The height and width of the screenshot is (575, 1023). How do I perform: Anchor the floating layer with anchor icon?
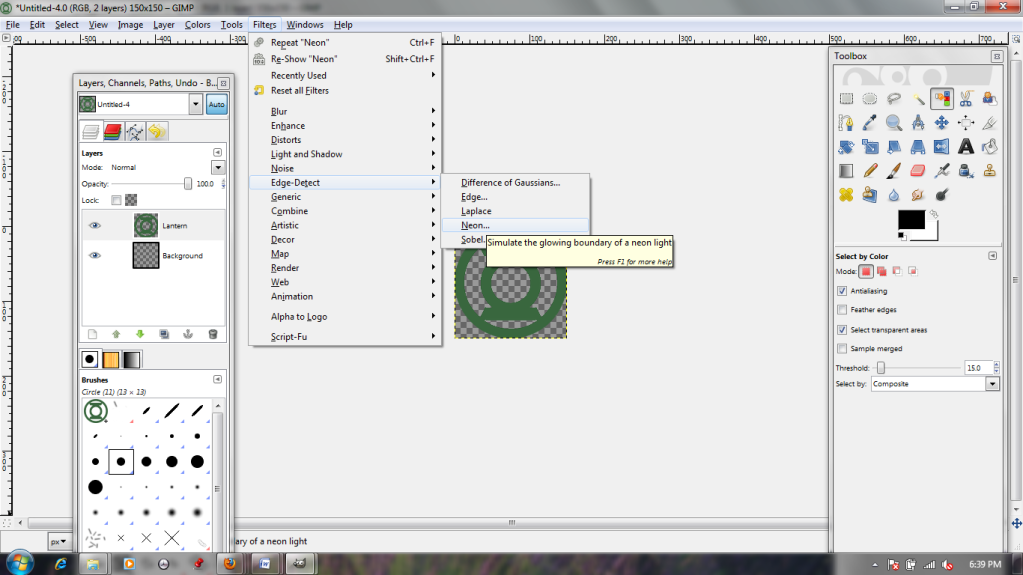point(188,334)
